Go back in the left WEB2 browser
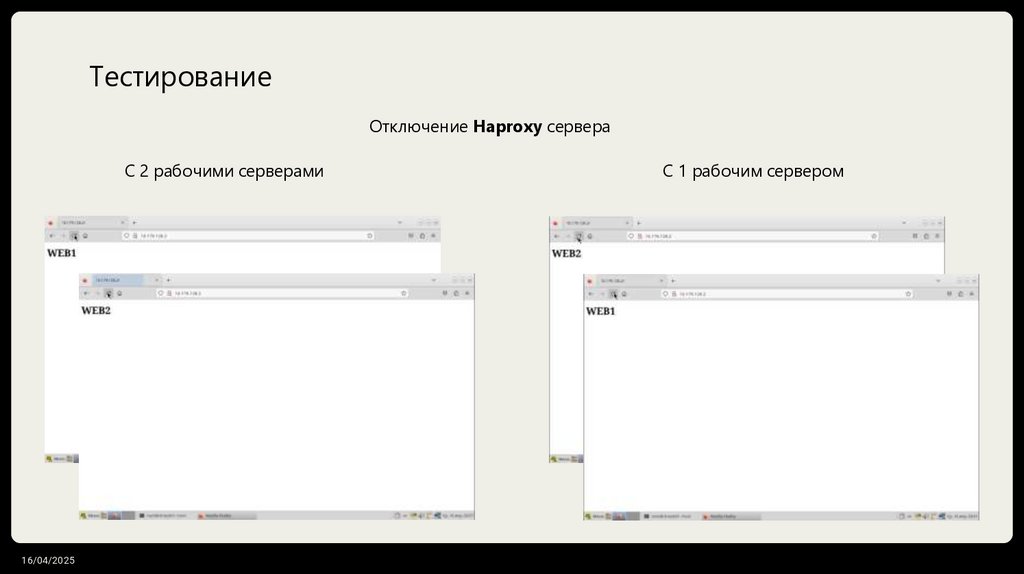Screen dimensions: 1024x574 coord(86,294)
